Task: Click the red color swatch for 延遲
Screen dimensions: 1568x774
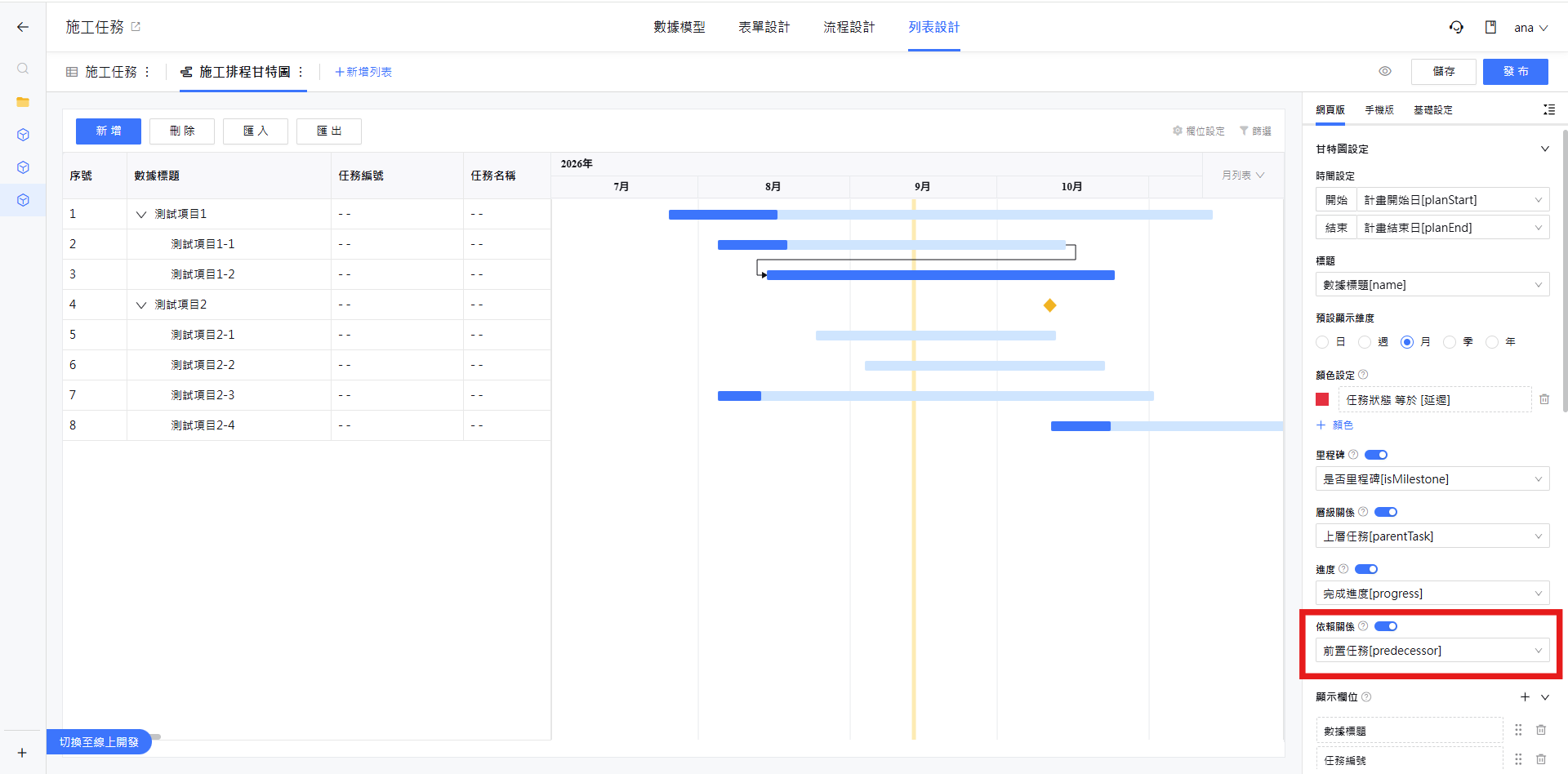Action: click(x=1322, y=399)
